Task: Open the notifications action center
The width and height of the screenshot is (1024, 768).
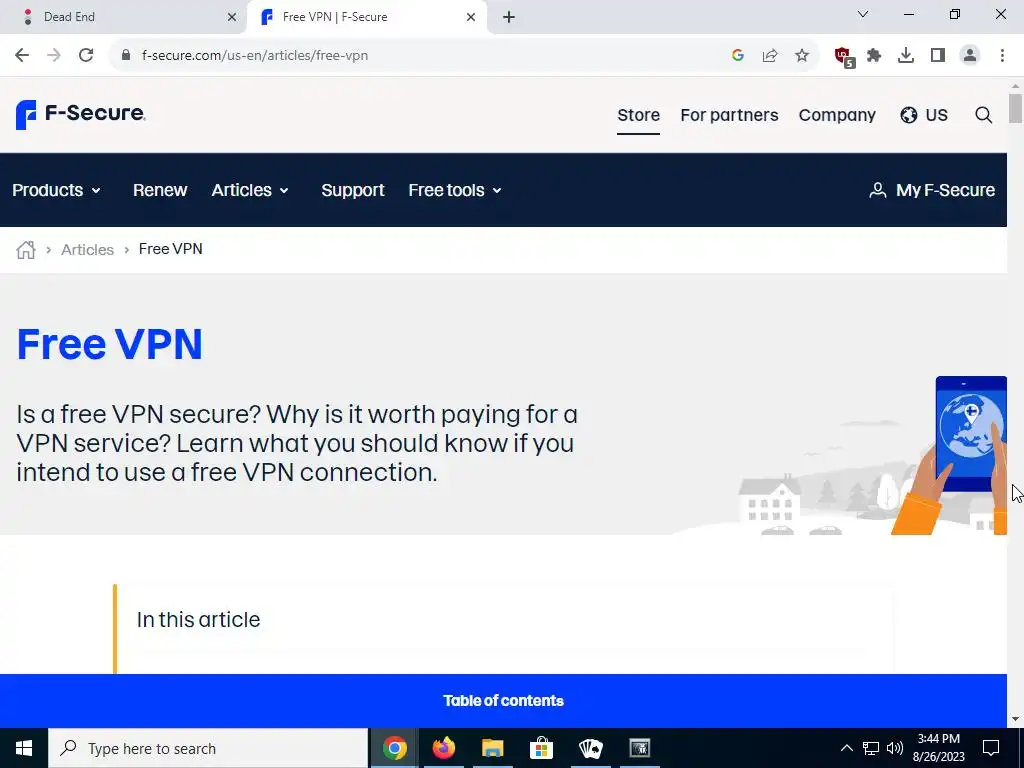Action: click(991, 748)
